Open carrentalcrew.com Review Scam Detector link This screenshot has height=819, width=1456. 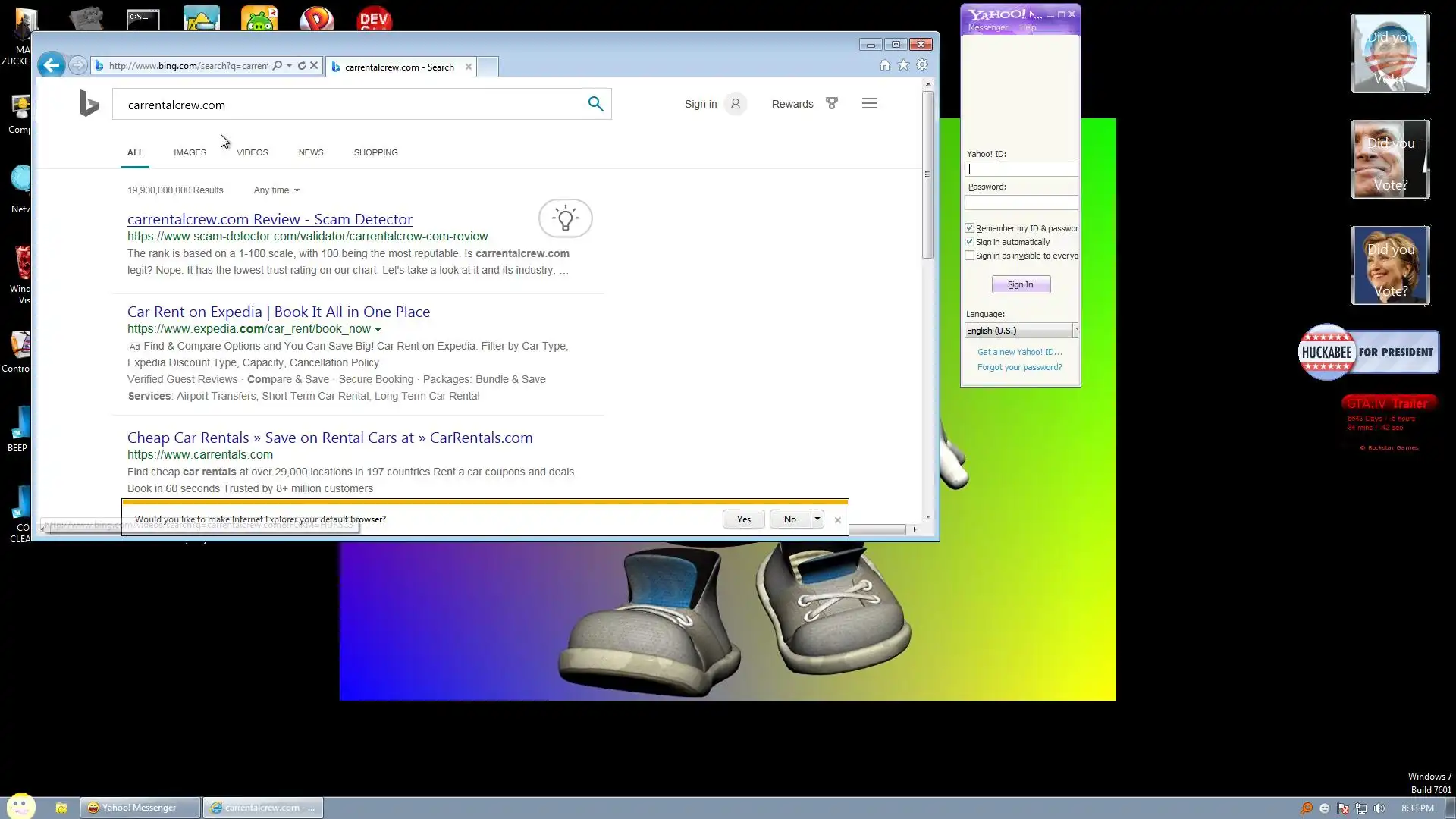click(x=269, y=219)
